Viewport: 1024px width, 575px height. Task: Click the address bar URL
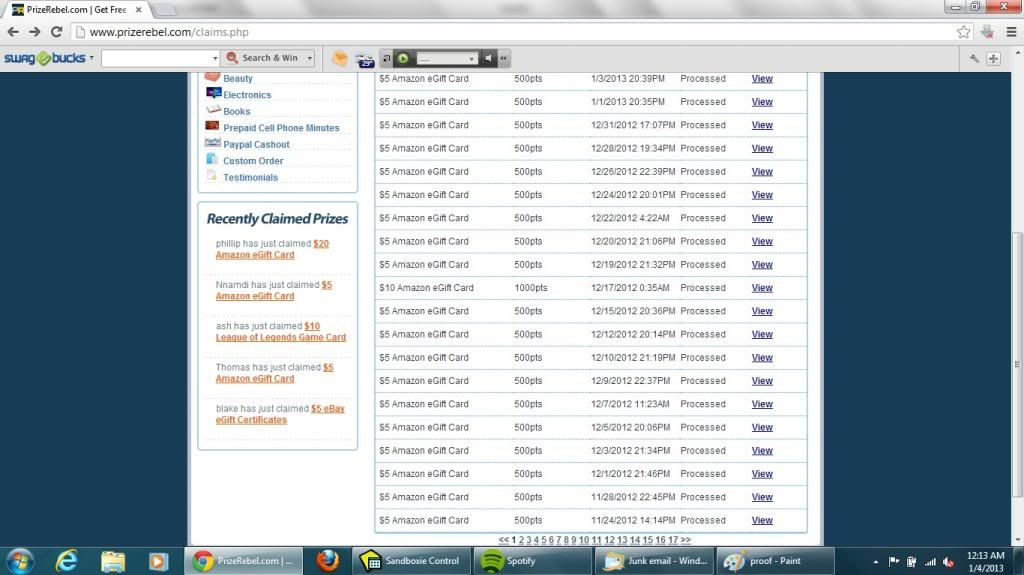tap(169, 32)
